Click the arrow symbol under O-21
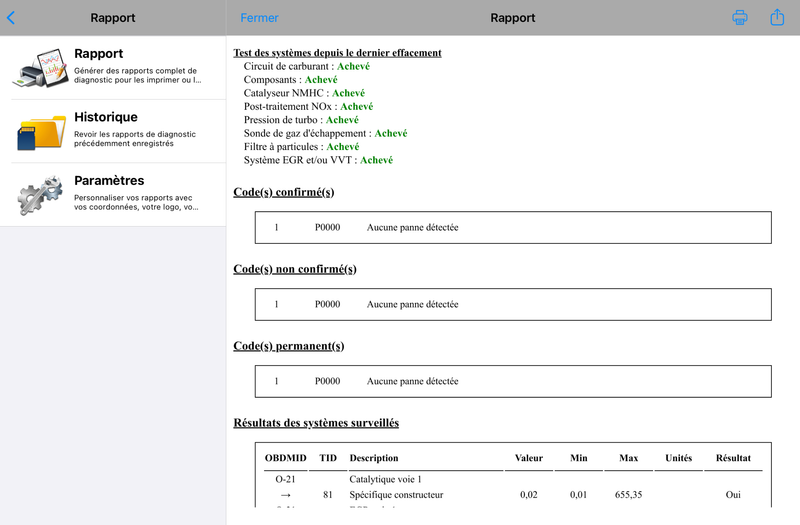This screenshot has width=800, height=525. (x=284, y=494)
